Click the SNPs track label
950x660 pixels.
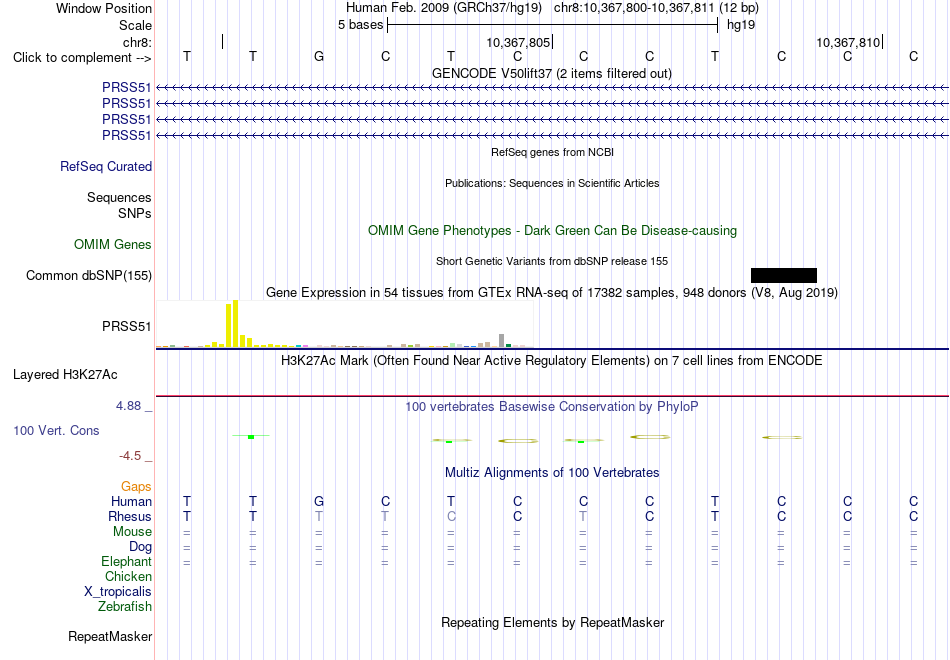point(135,213)
